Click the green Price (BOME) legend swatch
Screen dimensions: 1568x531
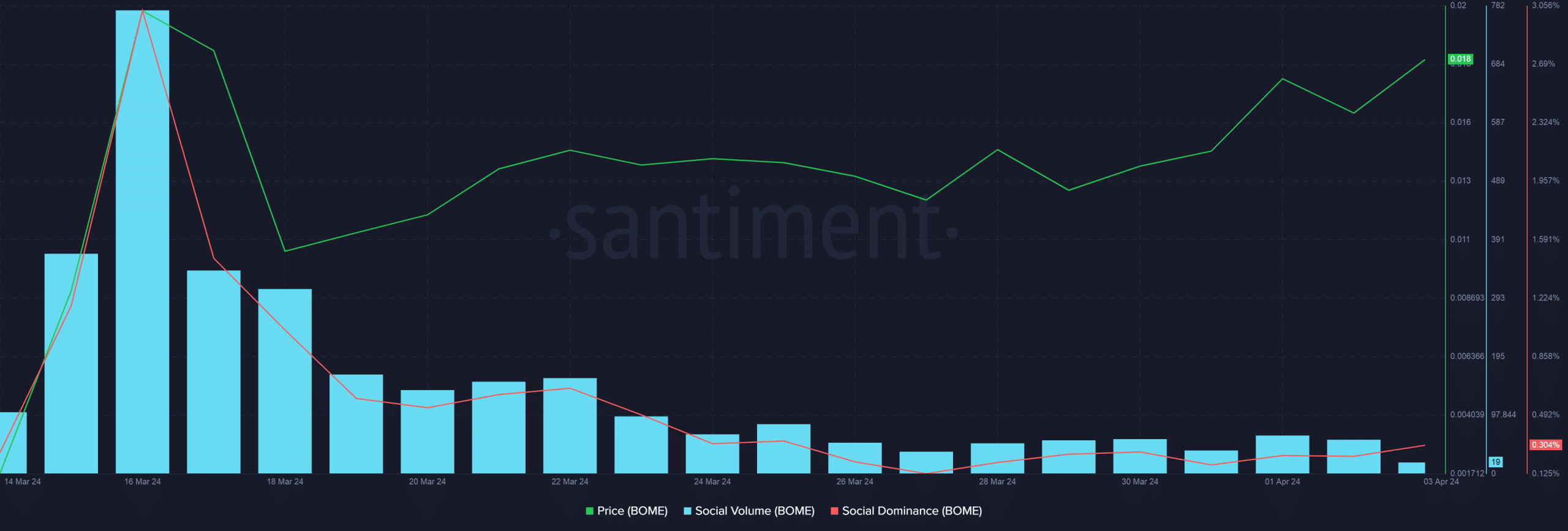point(589,511)
